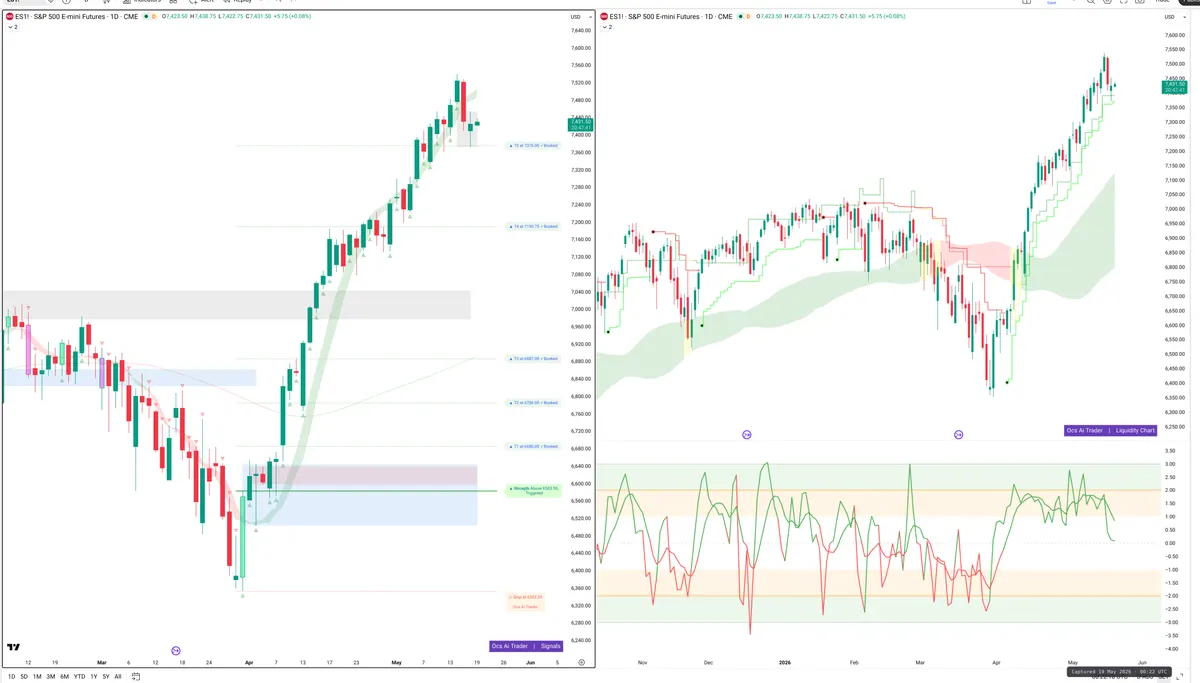Click the Ocs Ai Trader Liquidity Chart badge
This screenshot has height=683, width=1200.
(1111, 430)
